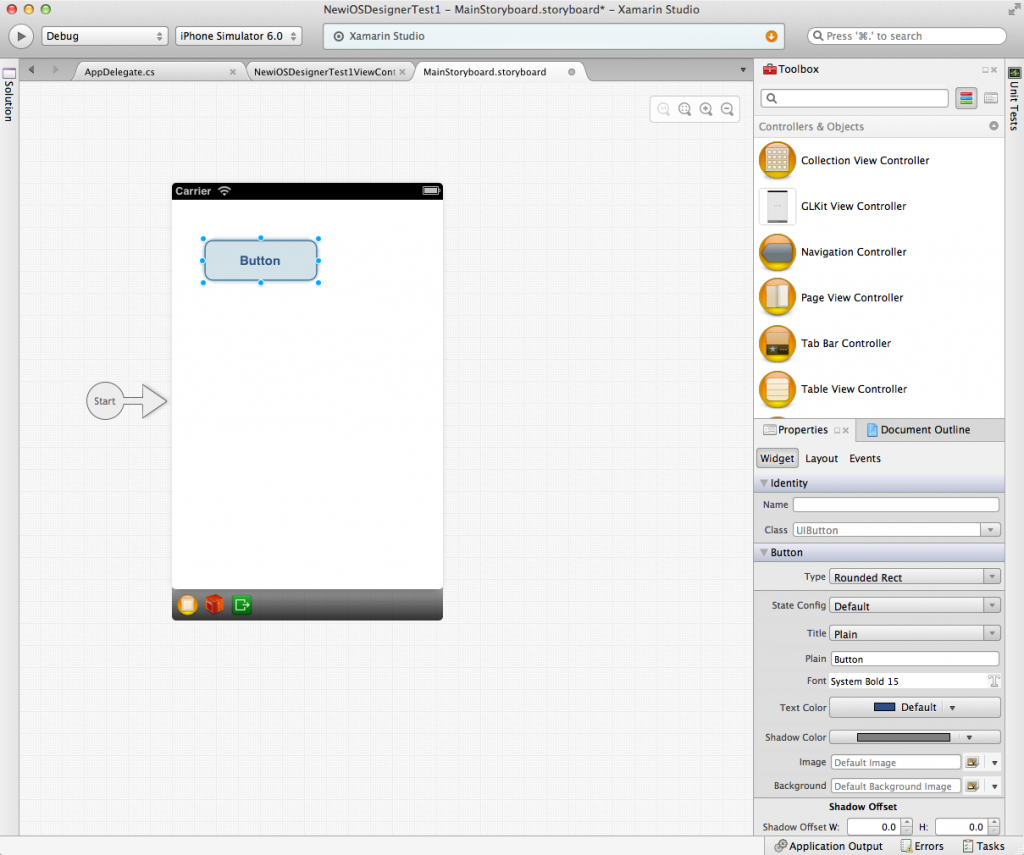Run the project with the play button
Screen dimensions: 1024x855
[21, 36]
